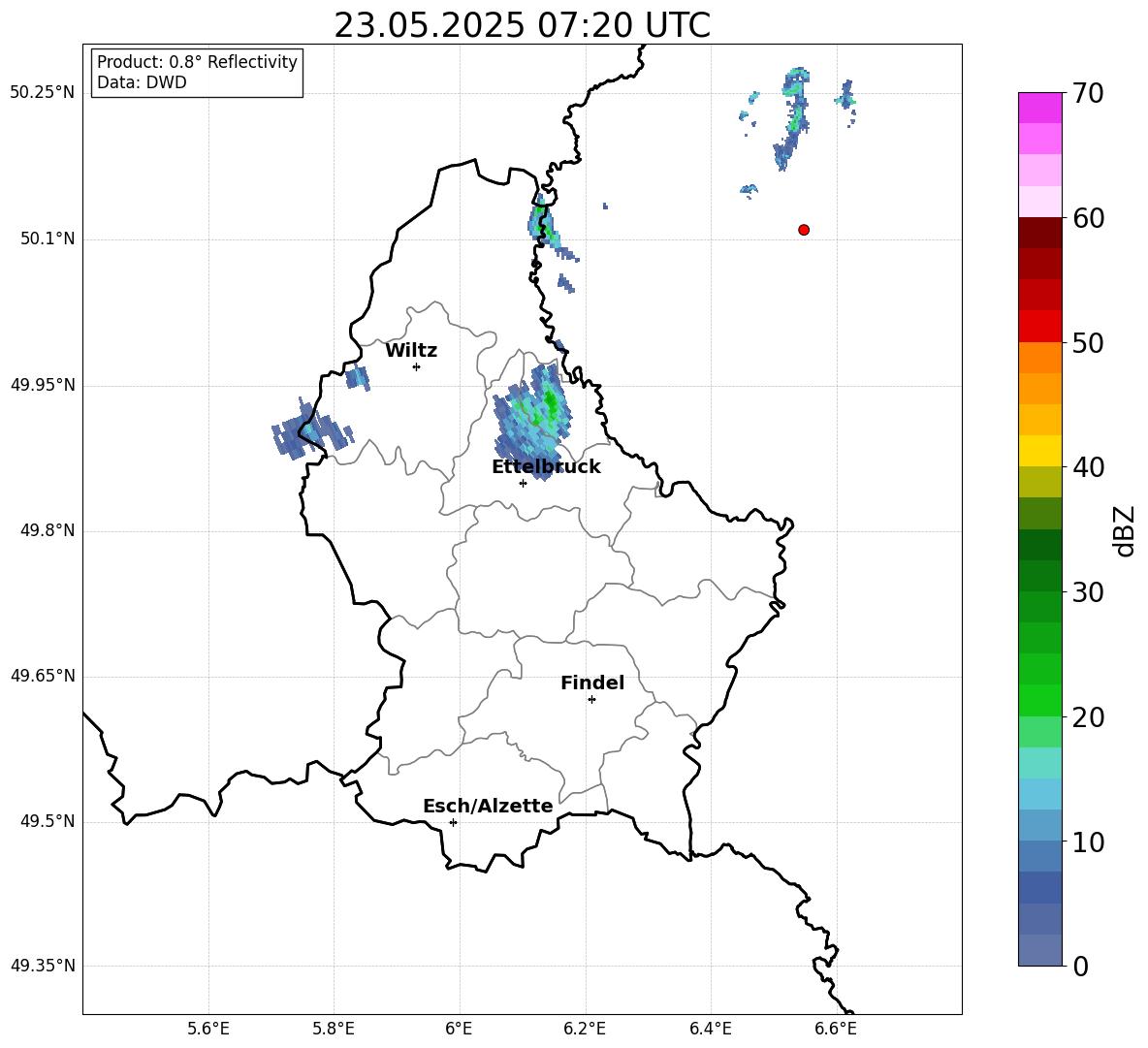Click the Wiltz station cross marker
1148x1048 pixels.
(417, 366)
